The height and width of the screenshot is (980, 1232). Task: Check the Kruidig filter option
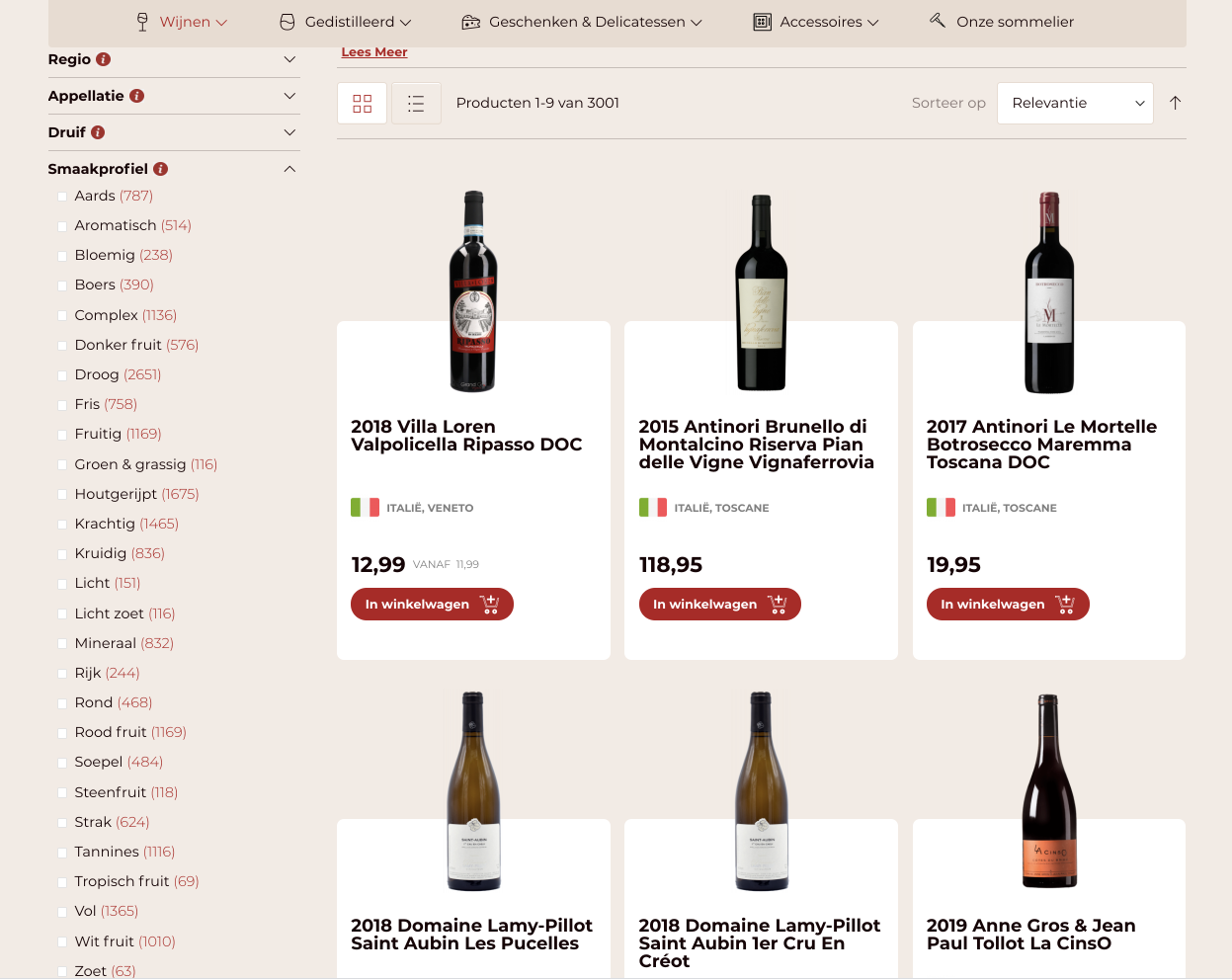tap(63, 554)
